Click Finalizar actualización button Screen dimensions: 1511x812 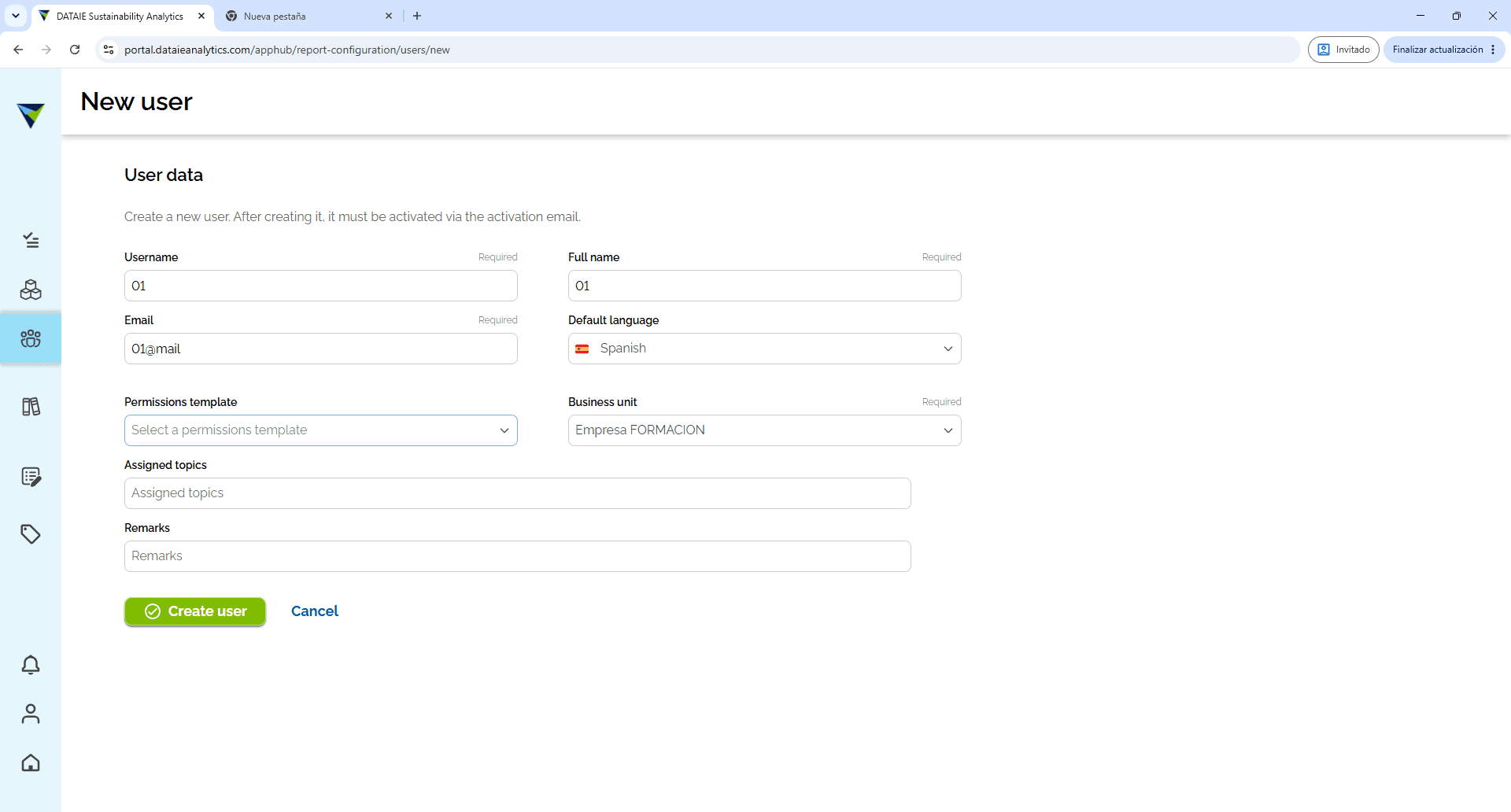(1444, 50)
